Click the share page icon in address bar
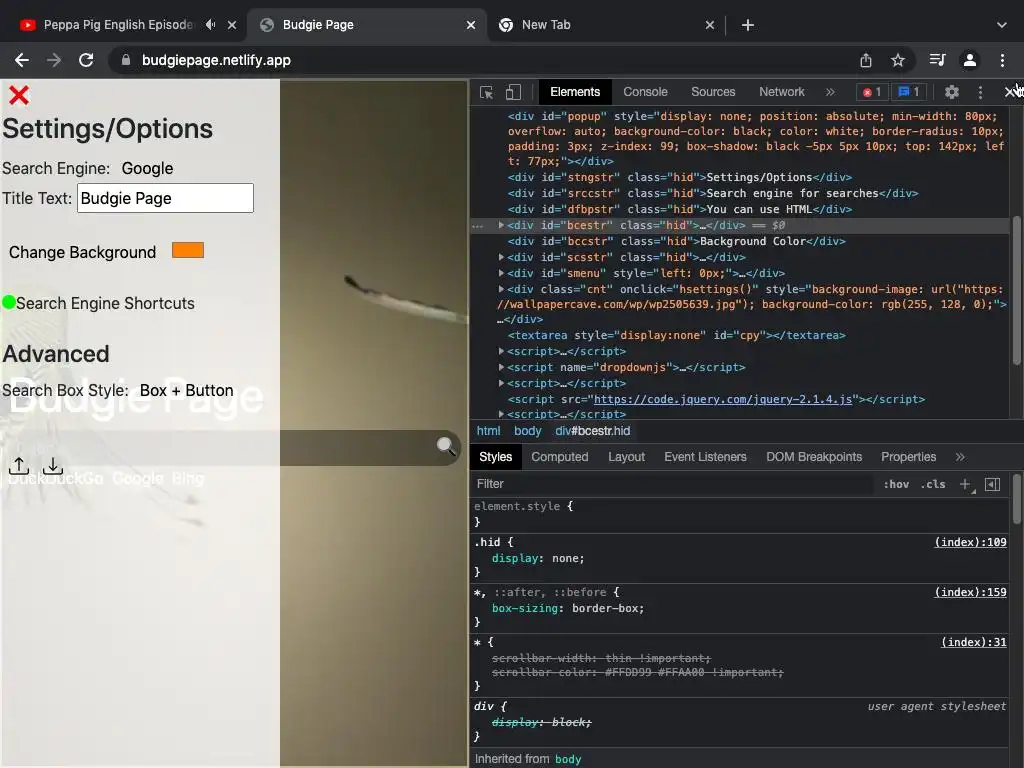The height and width of the screenshot is (768, 1024). (866, 60)
